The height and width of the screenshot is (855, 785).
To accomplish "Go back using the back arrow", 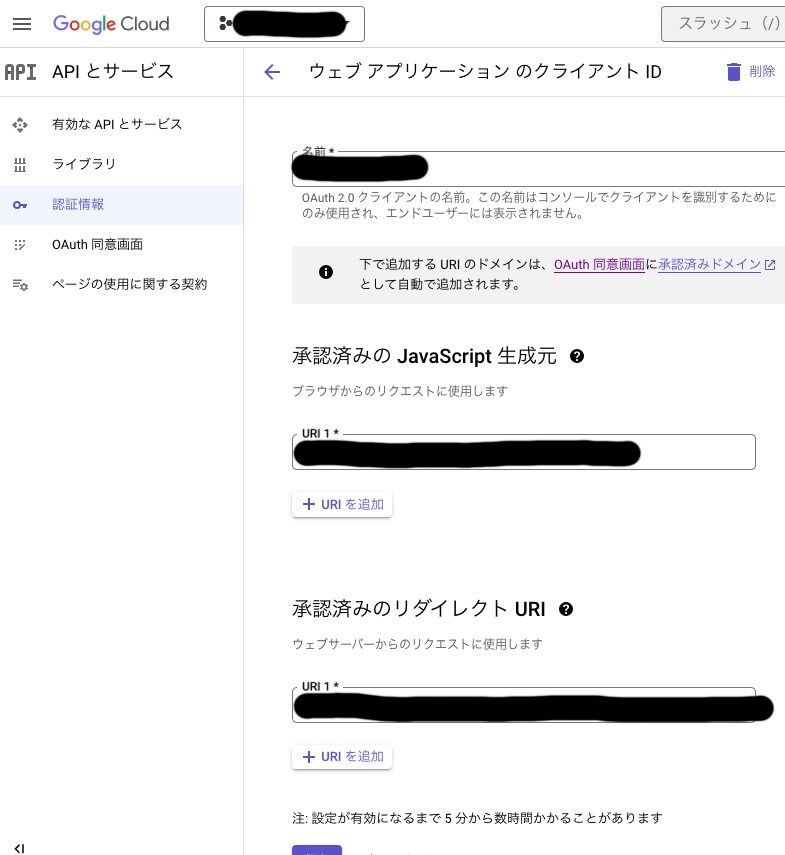I will click(272, 71).
